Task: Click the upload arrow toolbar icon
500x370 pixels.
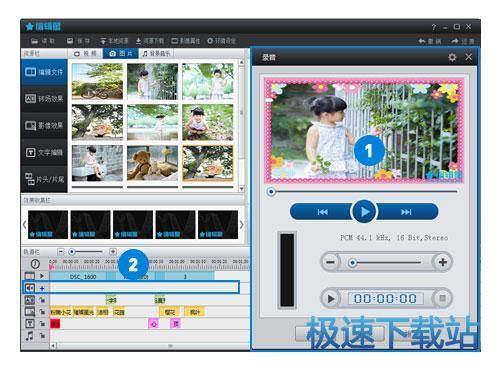Action: [103, 41]
